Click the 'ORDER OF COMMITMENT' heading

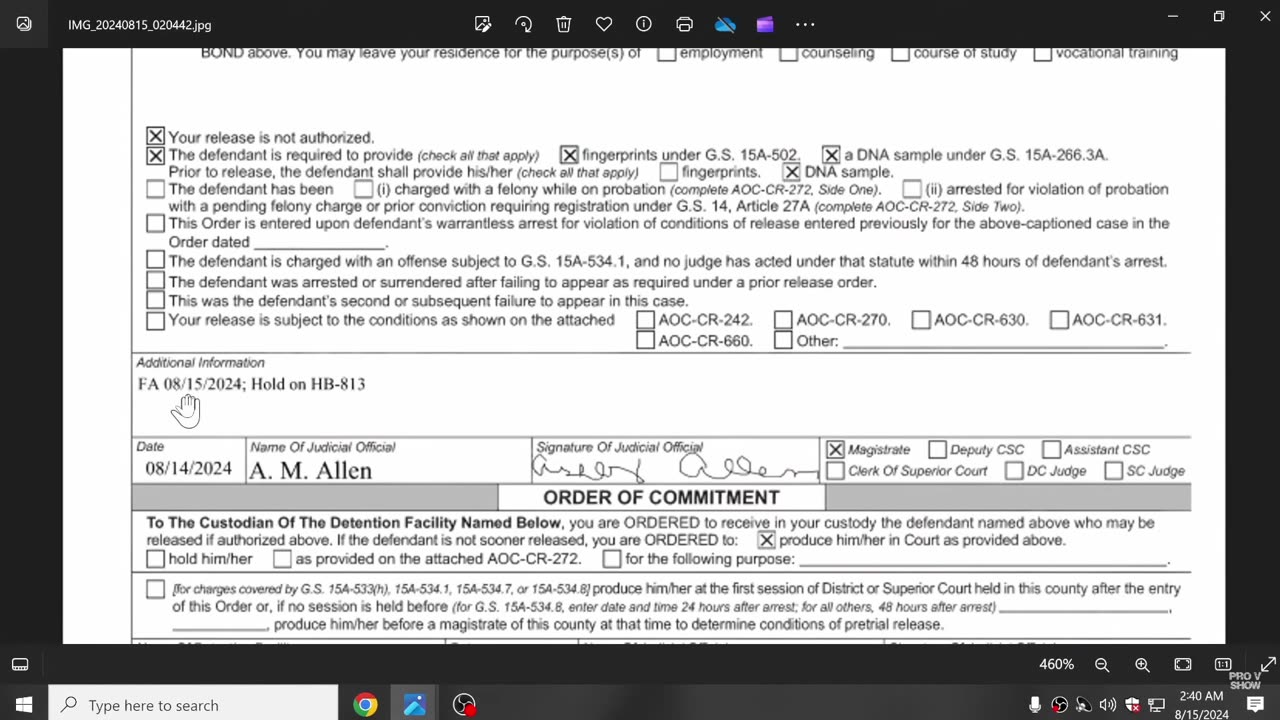click(x=661, y=497)
